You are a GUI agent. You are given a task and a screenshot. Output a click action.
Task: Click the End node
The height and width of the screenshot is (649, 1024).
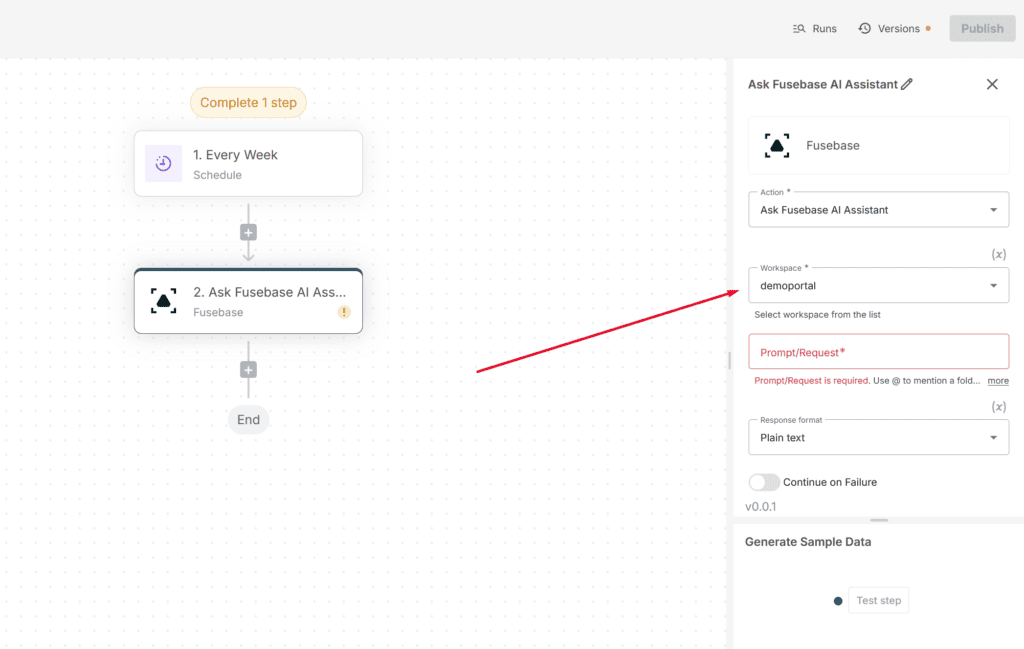tap(248, 420)
